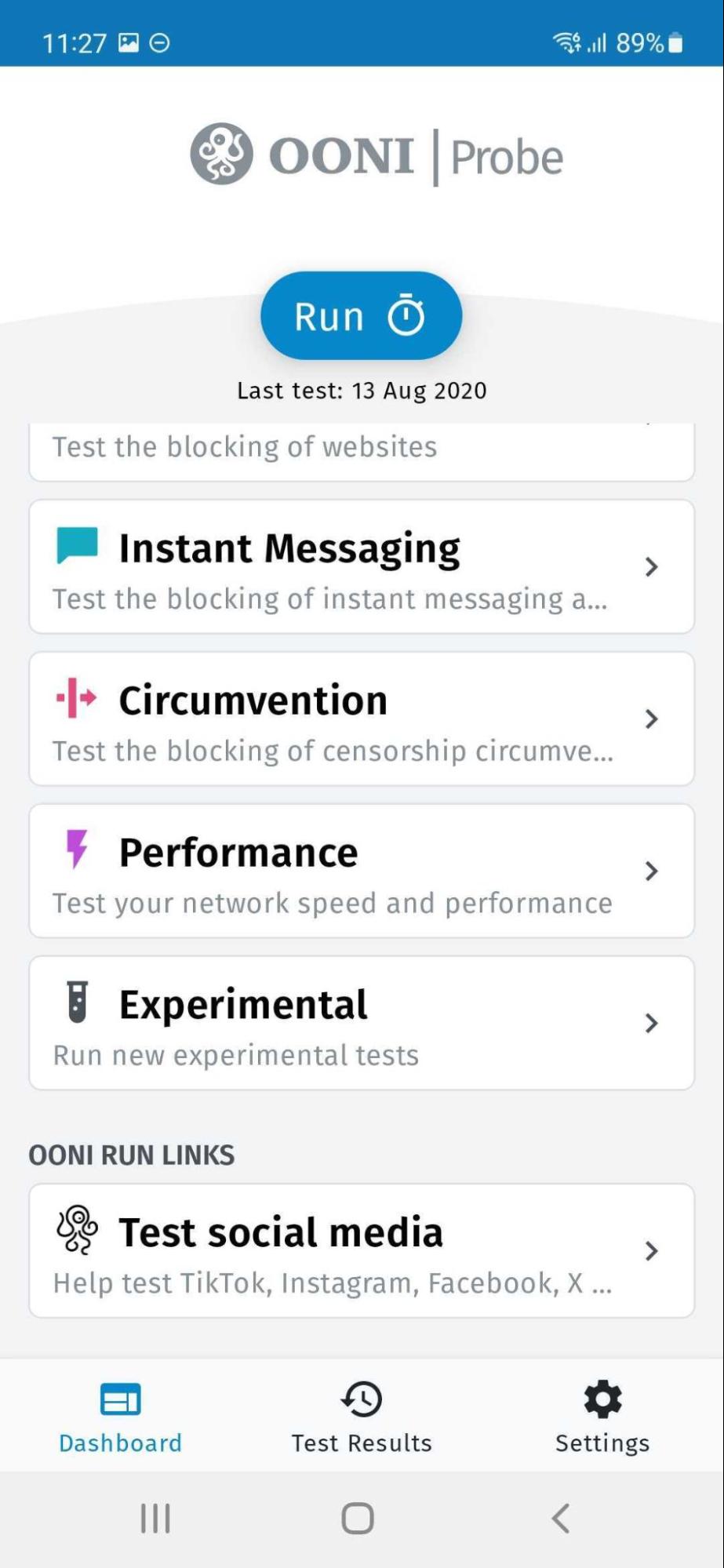Open Performance via its chevron arrow
The height and width of the screenshot is (1568, 724).
(651, 871)
